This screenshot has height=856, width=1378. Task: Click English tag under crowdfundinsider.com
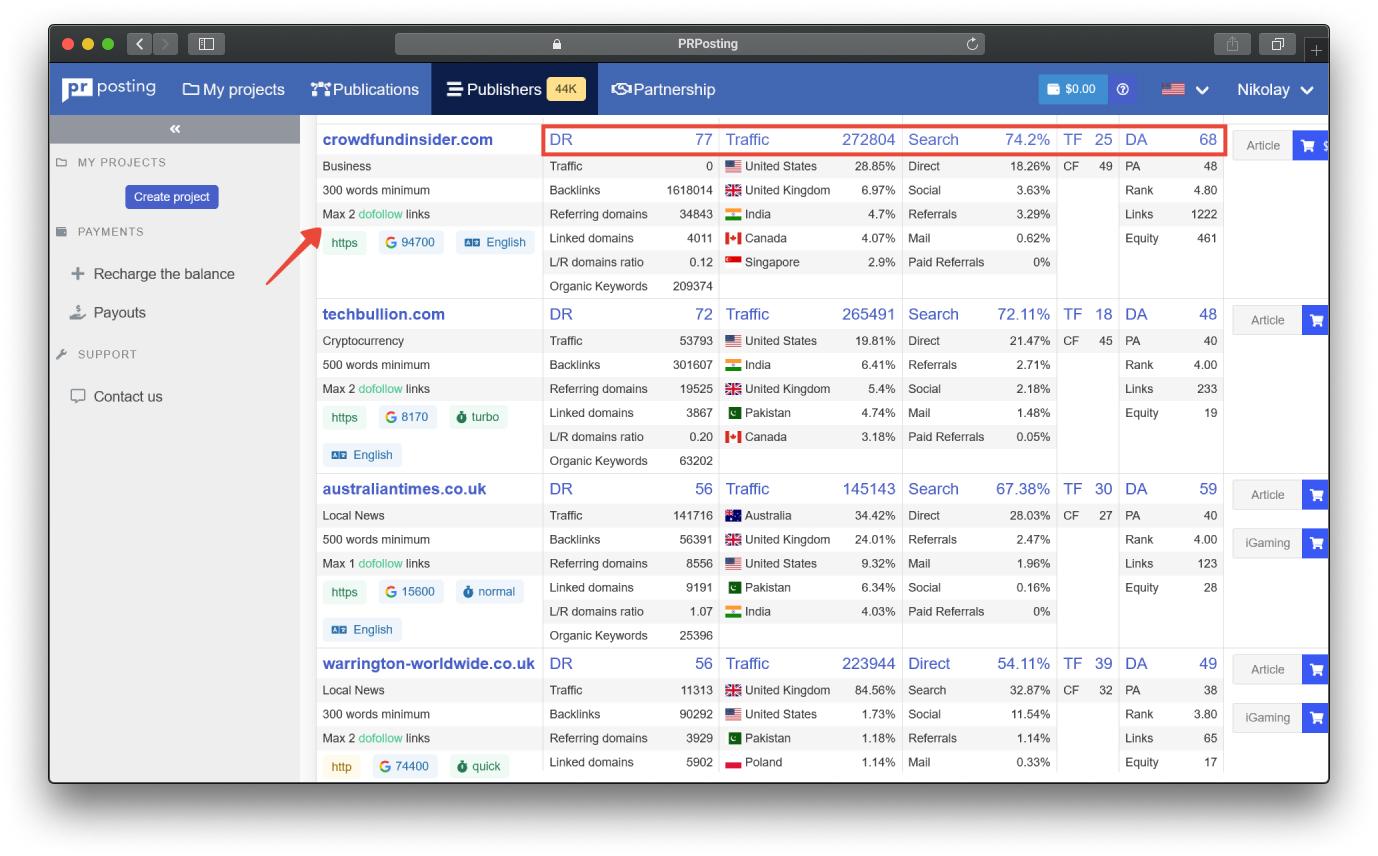click(x=495, y=243)
